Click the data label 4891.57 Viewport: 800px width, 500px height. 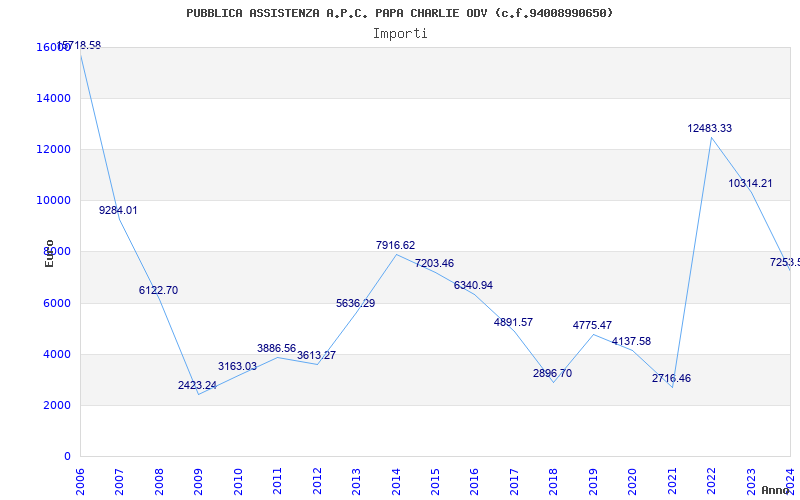tap(513, 322)
